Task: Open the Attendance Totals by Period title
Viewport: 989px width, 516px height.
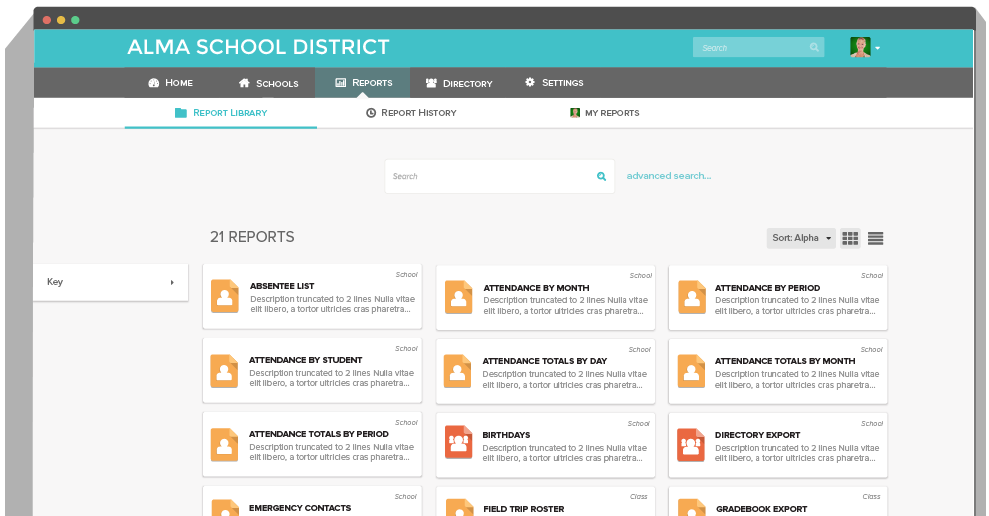Action: [319, 434]
